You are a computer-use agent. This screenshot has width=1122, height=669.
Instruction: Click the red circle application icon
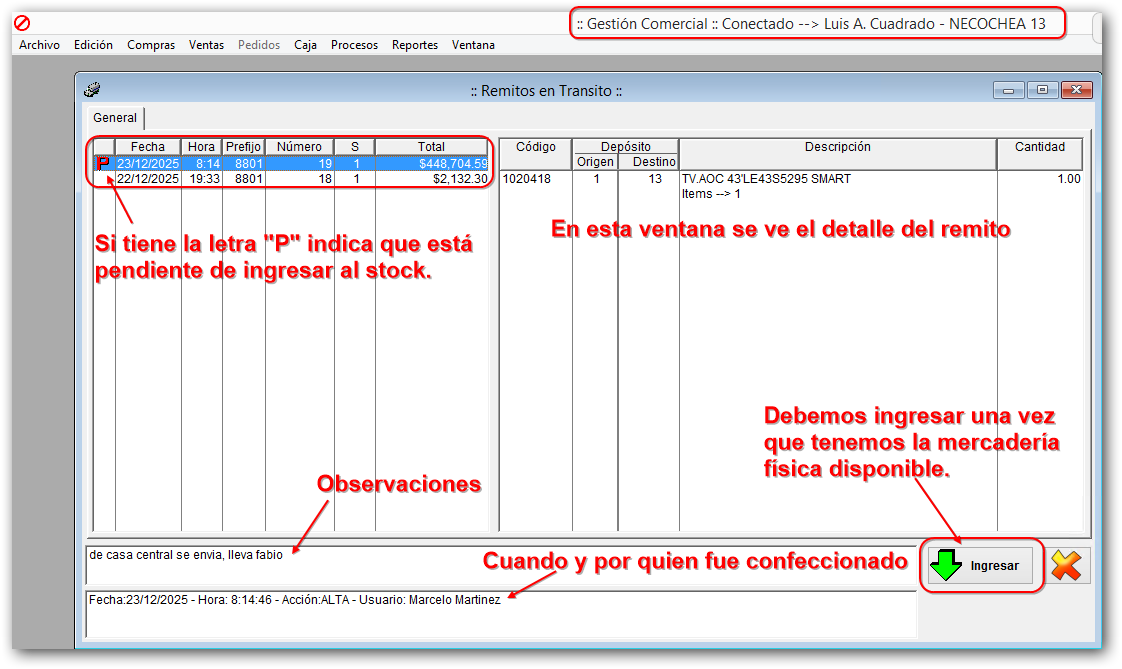click(x=21, y=23)
